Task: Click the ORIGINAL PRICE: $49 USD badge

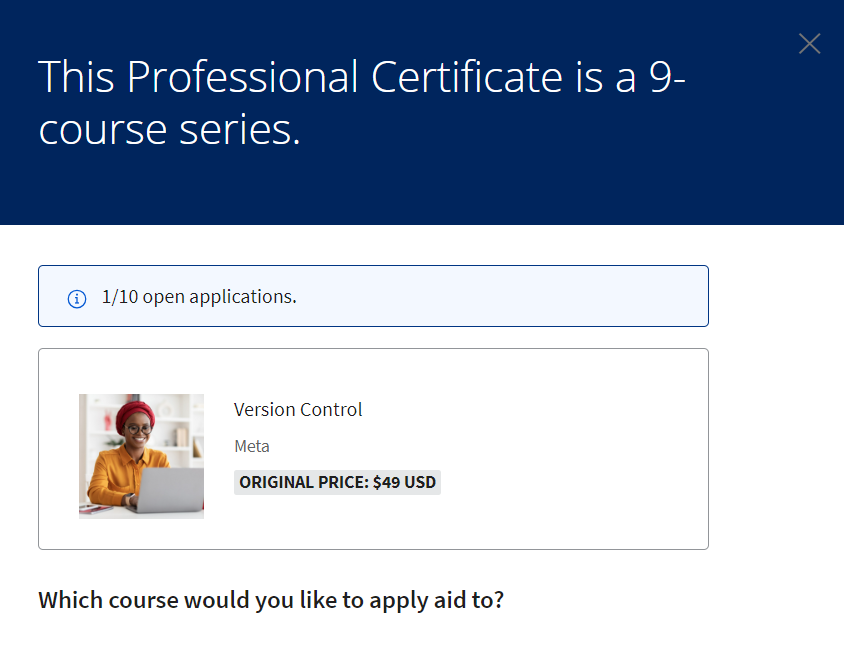Action: [337, 482]
